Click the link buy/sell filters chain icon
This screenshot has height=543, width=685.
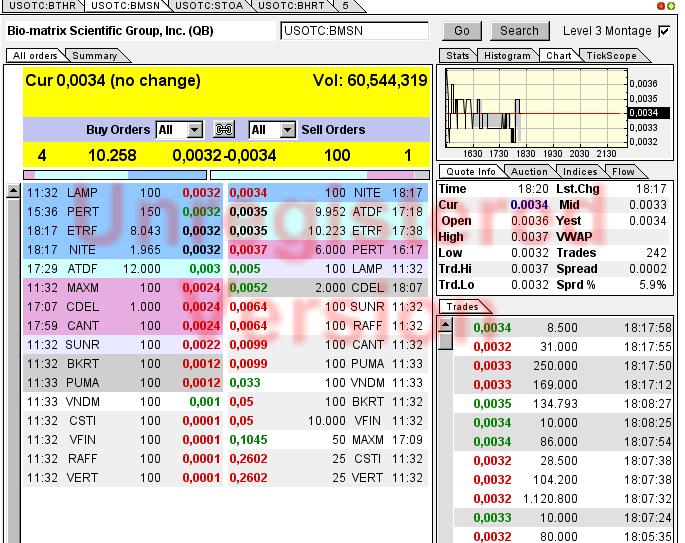[x=224, y=130]
